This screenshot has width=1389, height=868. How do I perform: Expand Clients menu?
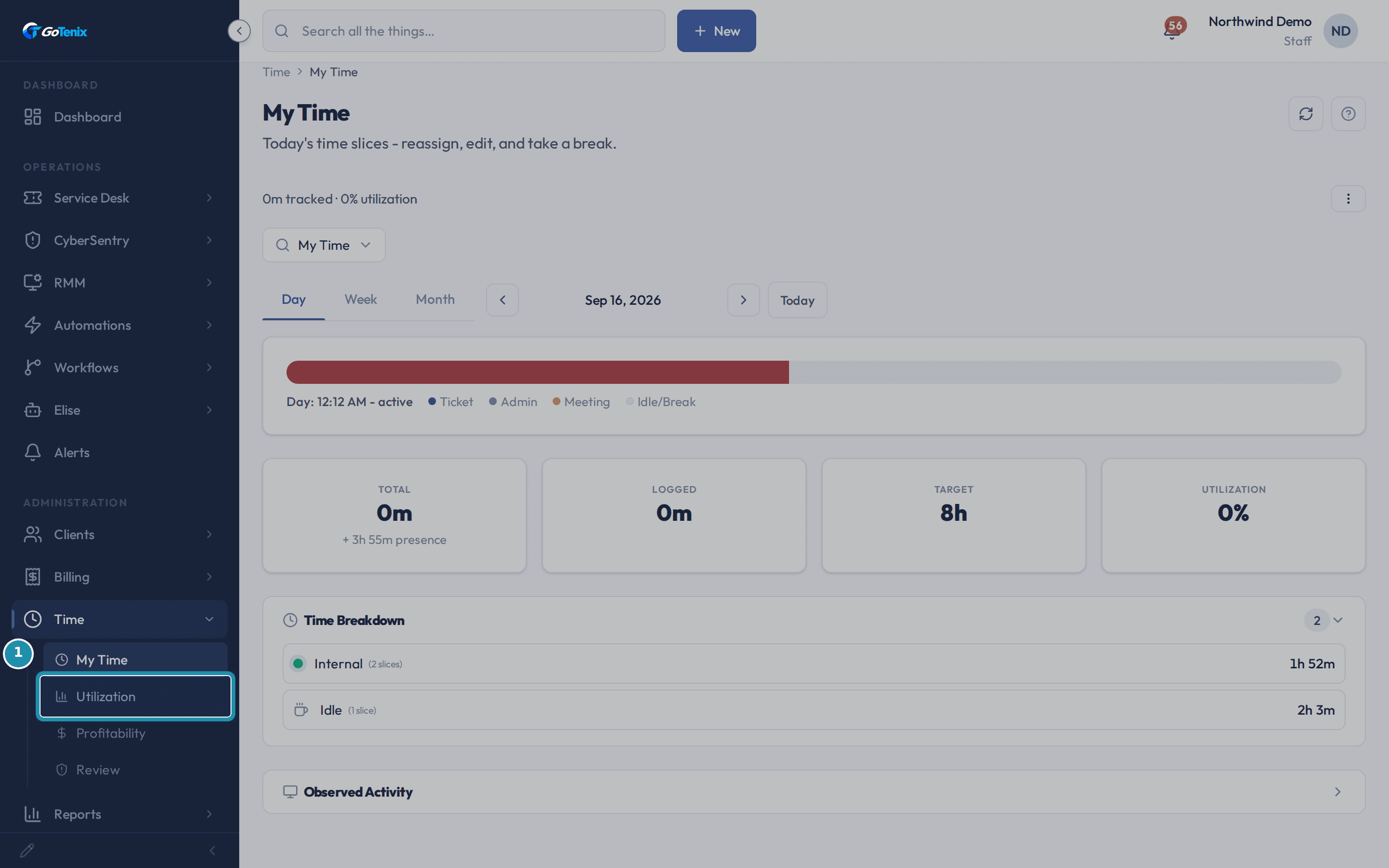tap(120, 534)
